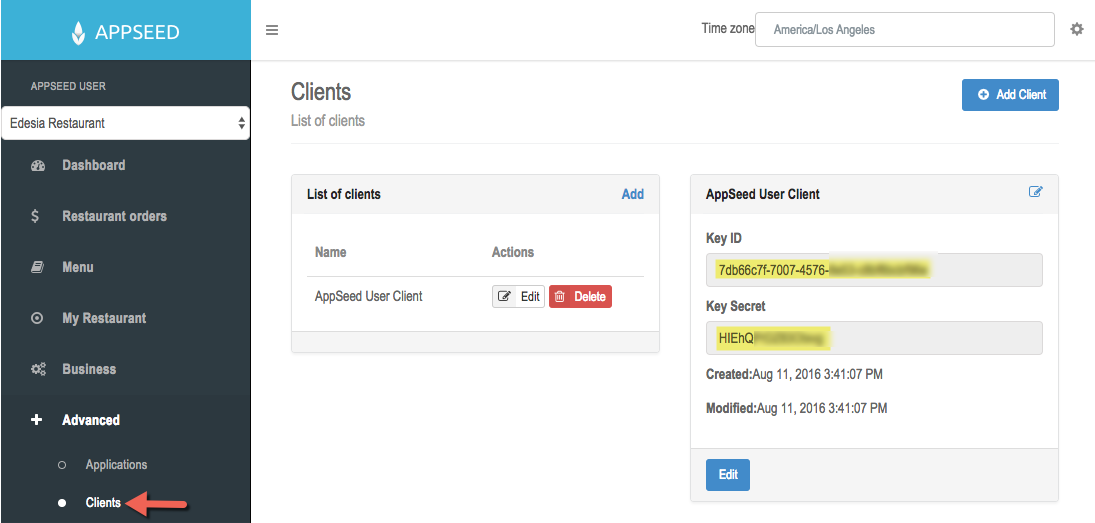Click the Key ID field
Screen dimensions: 1095x523
874,270
